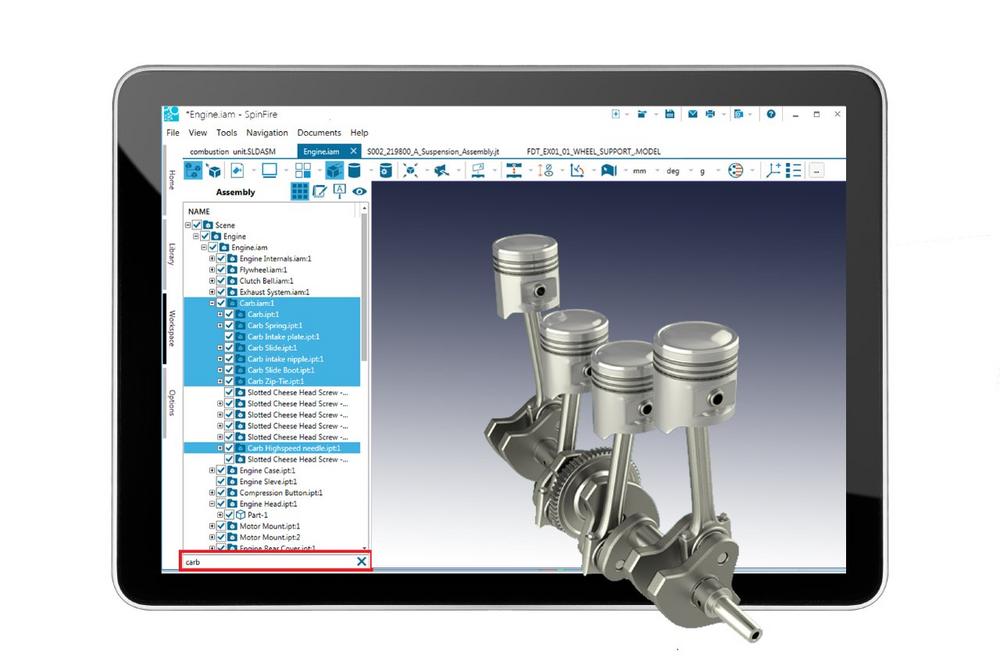Image resolution: width=1000 pixels, height=666 pixels.
Task: Open the Navigation menu
Action: tap(267, 133)
